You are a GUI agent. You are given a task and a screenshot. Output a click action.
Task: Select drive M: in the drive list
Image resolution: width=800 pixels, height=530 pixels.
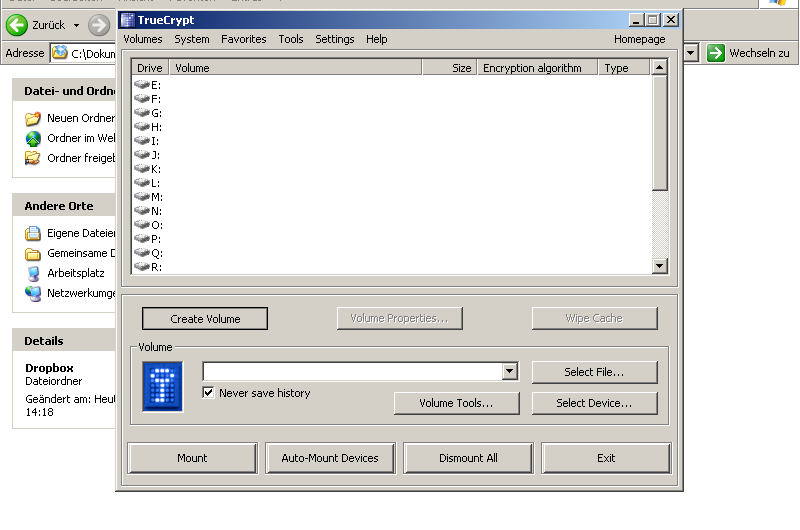click(x=148, y=197)
